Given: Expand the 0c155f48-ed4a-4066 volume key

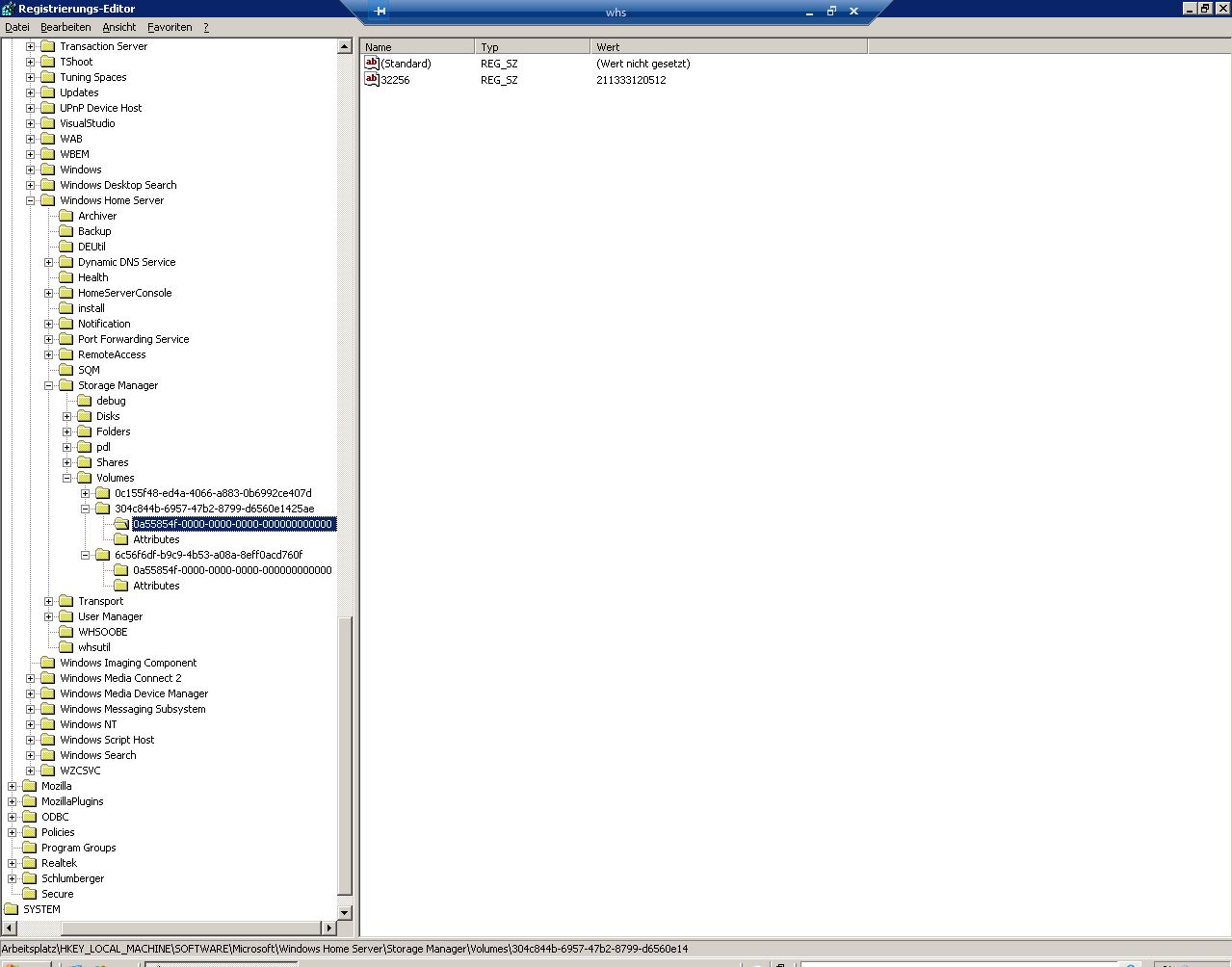Looking at the screenshot, I should pos(85,493).
